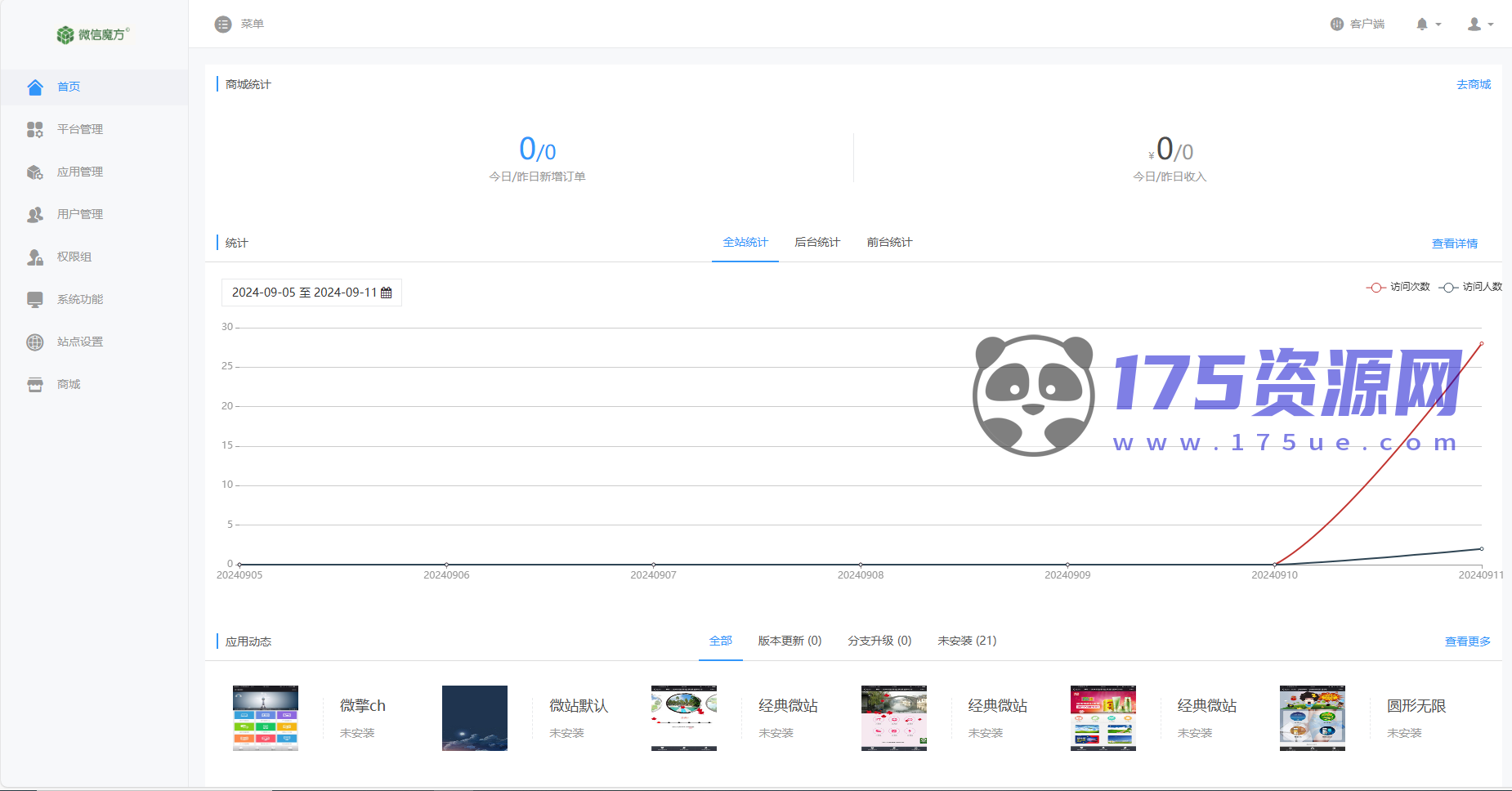Follow the 去商城 link

tap(1474, 85)
